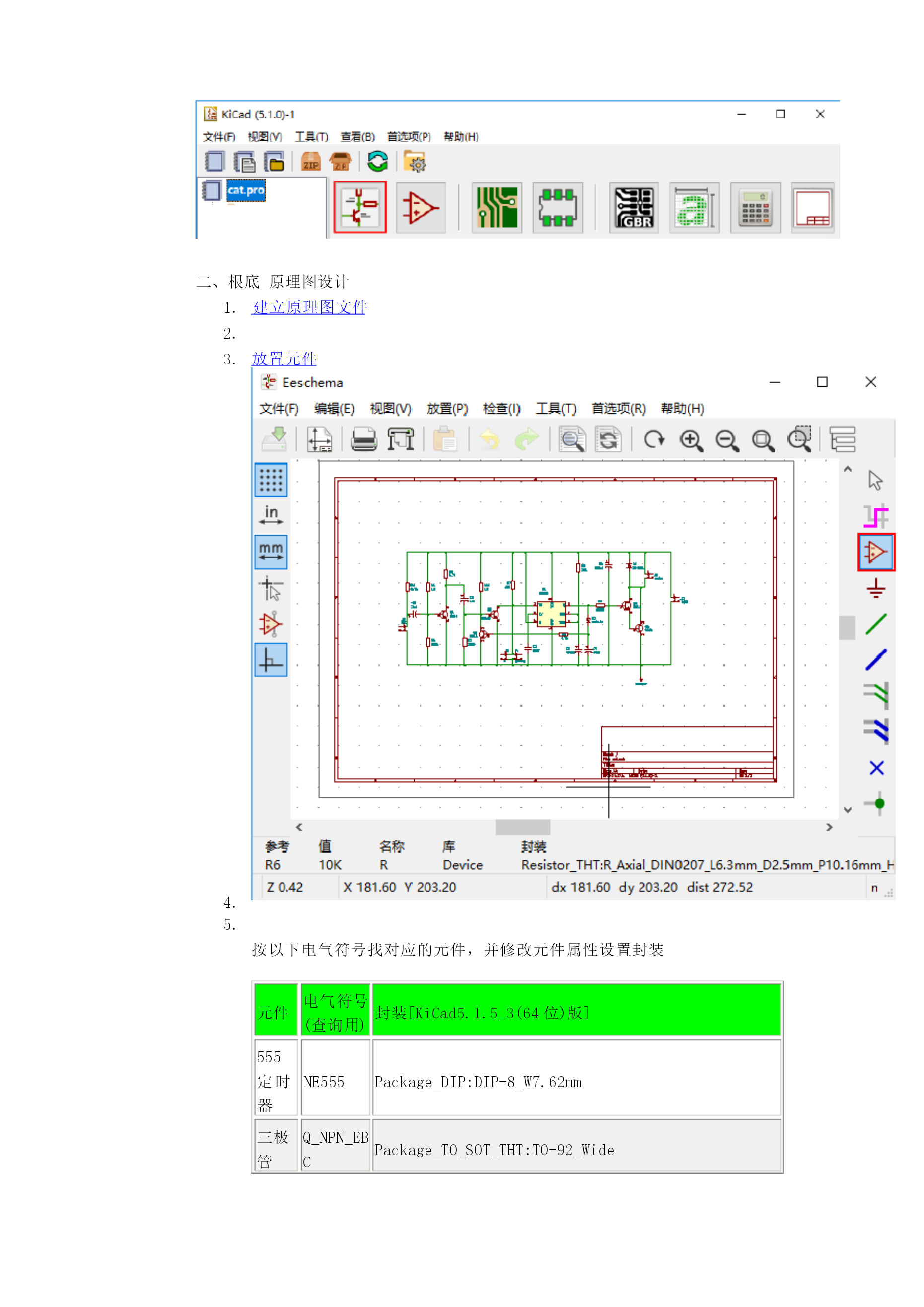Viewport: 924px width, 1307px height.
Task: Open the 编辑(E) menu in Eeschema
Action: 334,408
